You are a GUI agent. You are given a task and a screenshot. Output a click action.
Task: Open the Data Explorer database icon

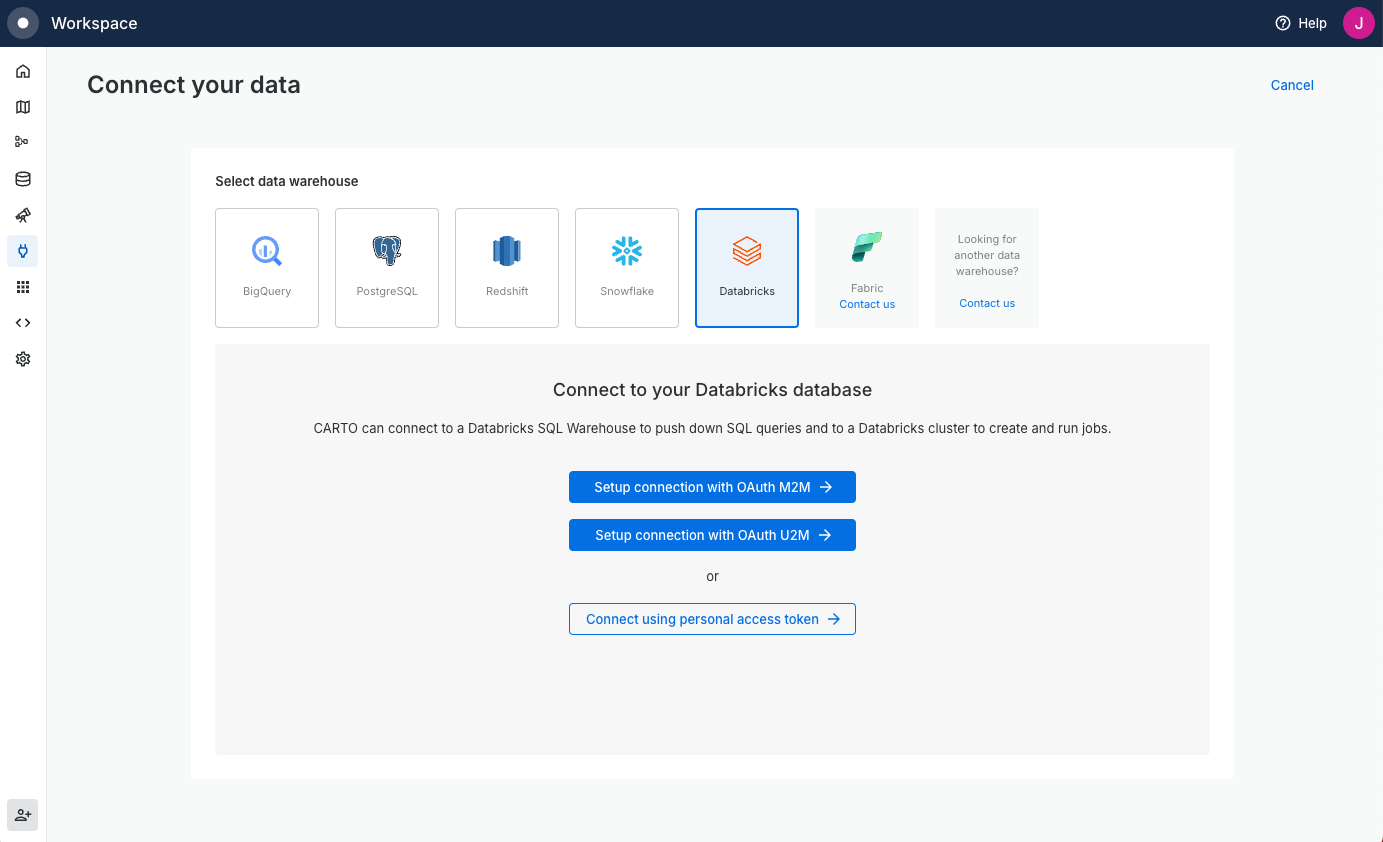click(x=22, y=178)
